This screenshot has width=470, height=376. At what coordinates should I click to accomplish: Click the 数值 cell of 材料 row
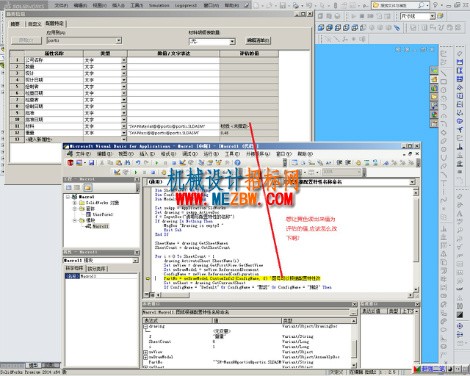click(173, 126)
